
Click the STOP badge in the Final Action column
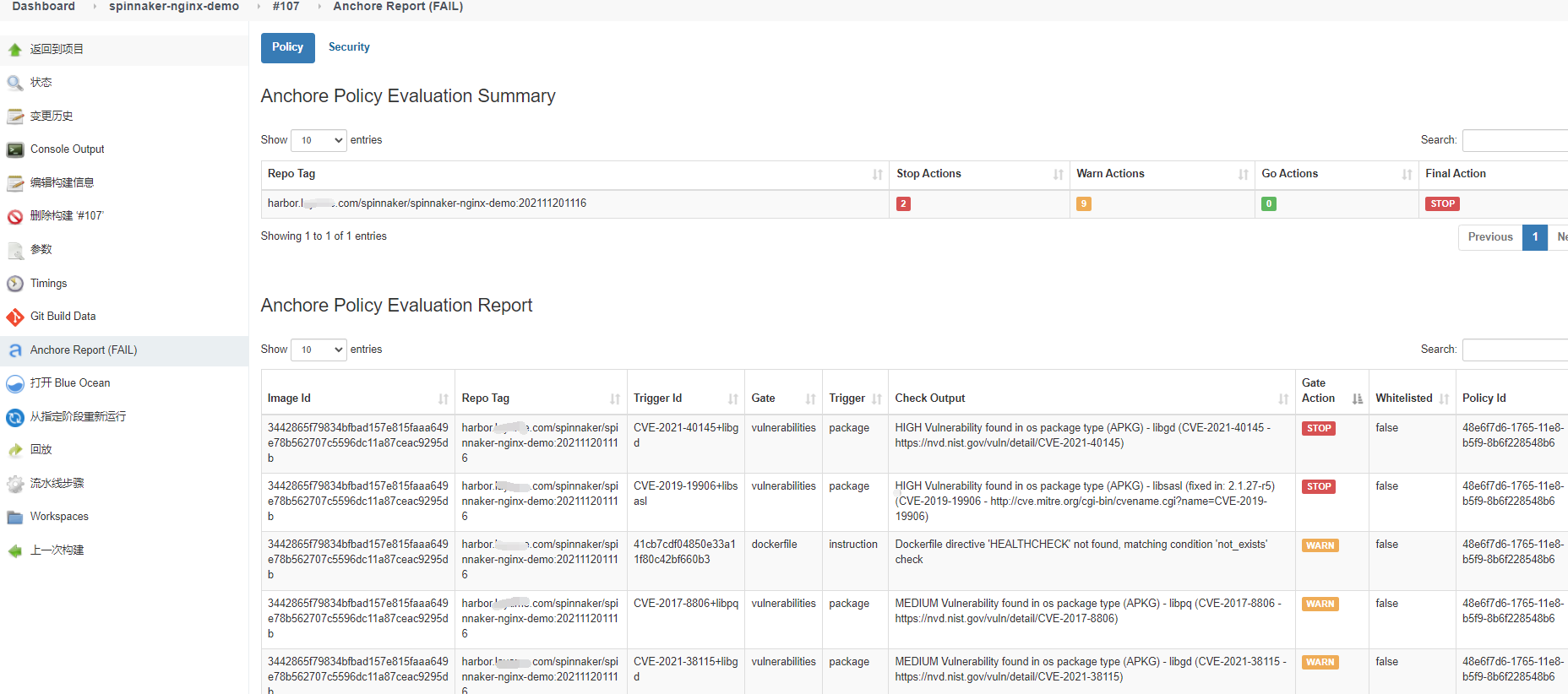(x=1442, y=203)
